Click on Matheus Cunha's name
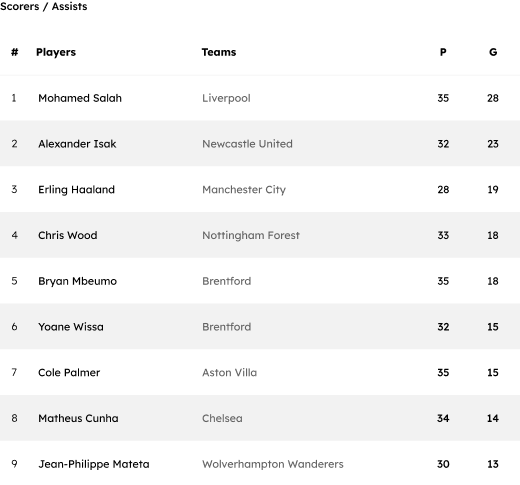 [x=78, y=418]
